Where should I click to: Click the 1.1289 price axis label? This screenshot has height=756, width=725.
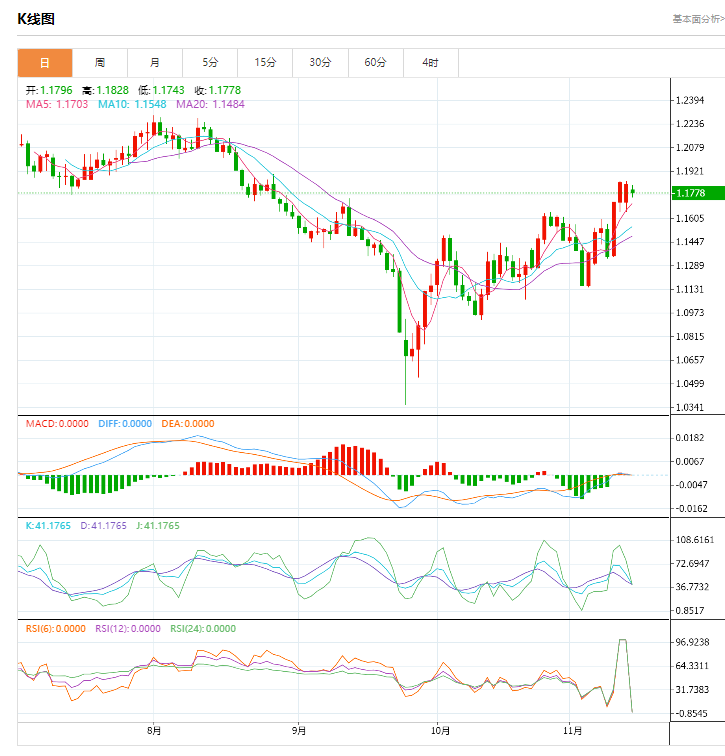690,266
